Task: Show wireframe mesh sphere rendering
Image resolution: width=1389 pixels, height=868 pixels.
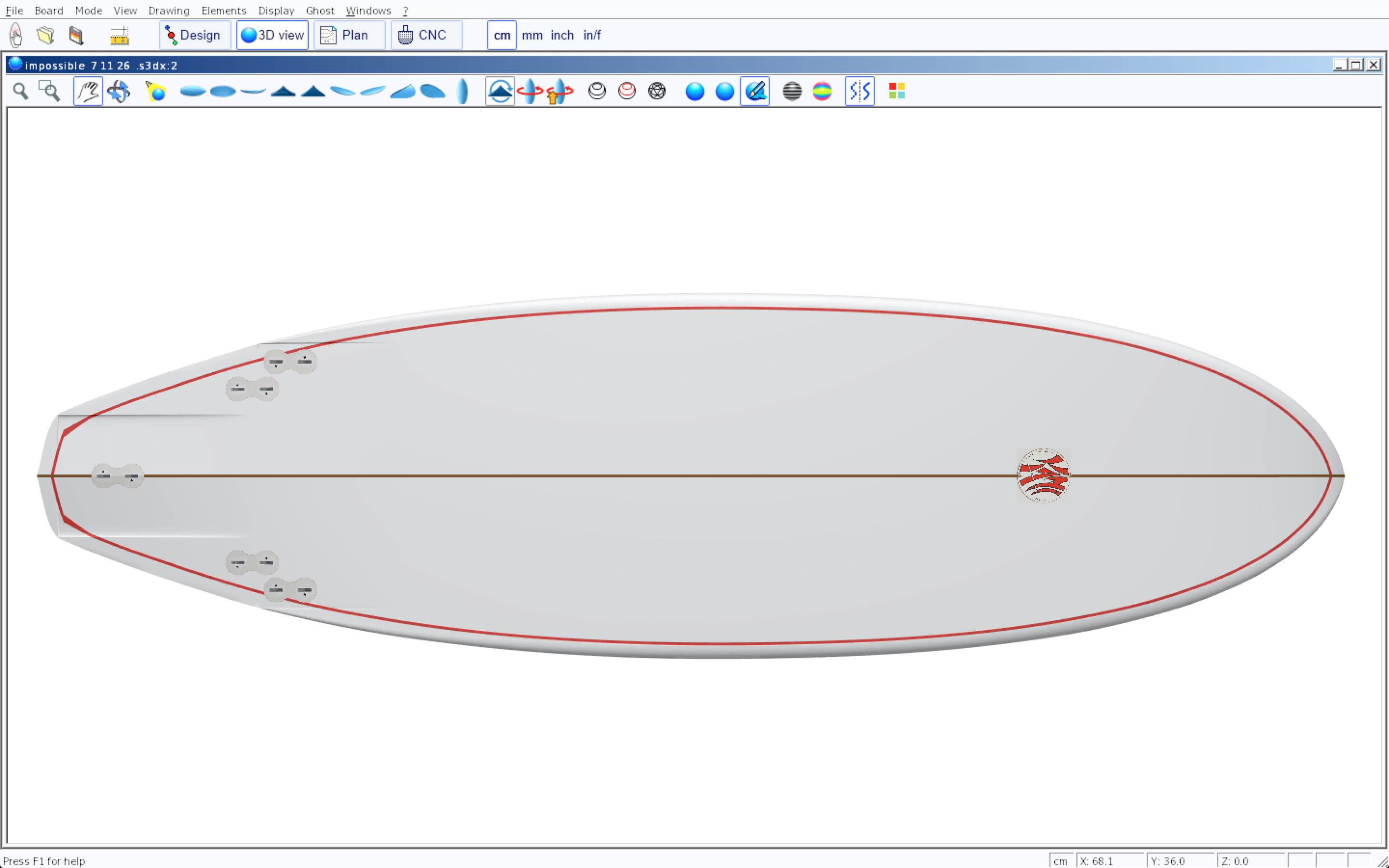Action: [x=656, y=91]
